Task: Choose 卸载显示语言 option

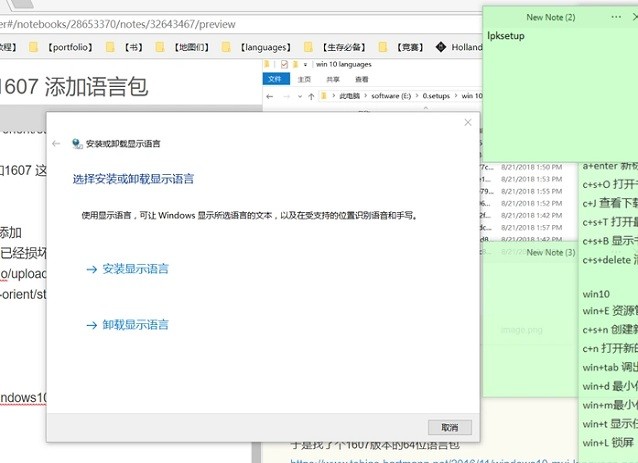Action: click(127, 325)
